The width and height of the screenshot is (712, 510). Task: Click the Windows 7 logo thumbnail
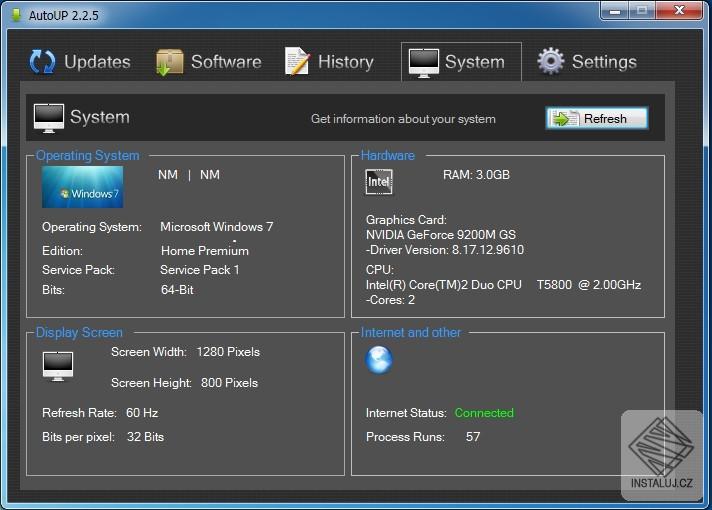82,187
